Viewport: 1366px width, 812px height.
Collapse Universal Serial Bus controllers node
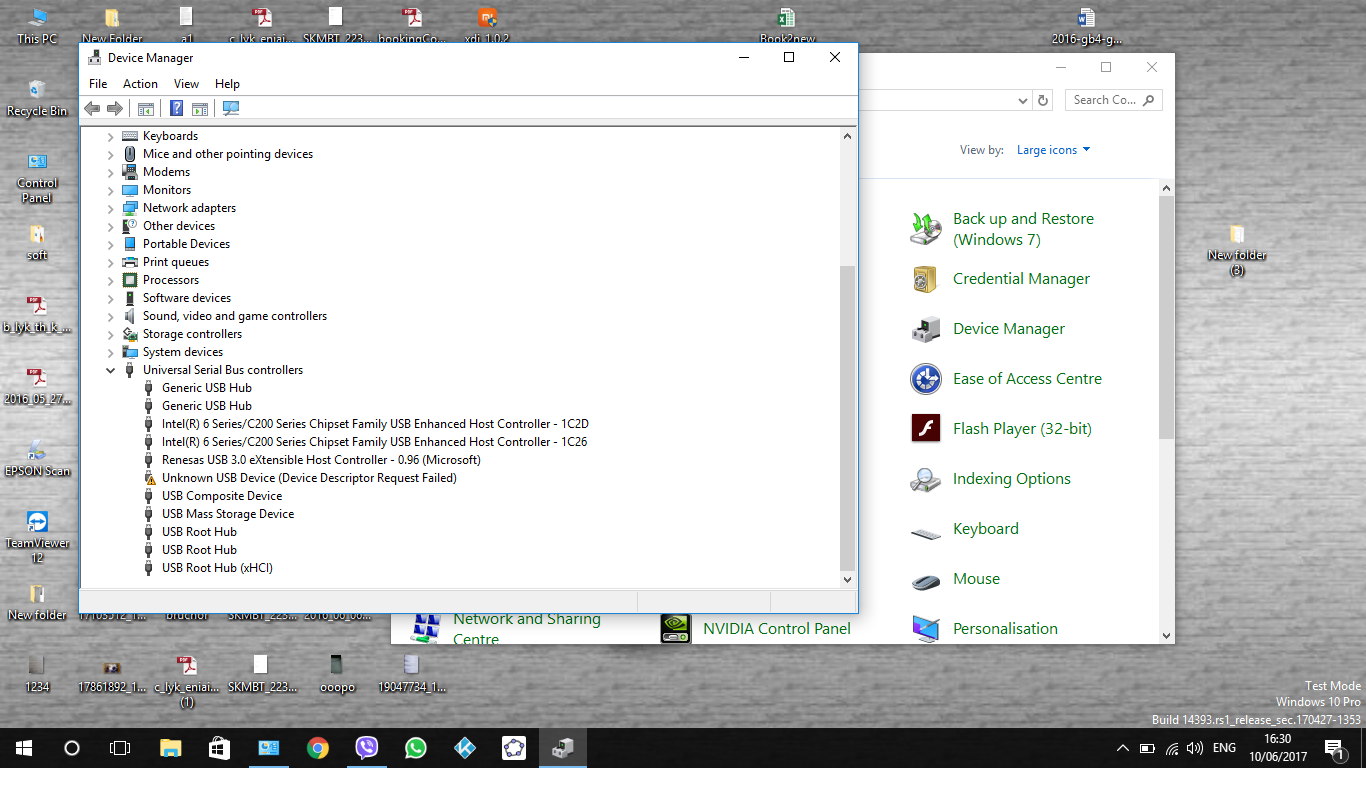[x=110, y=370]
